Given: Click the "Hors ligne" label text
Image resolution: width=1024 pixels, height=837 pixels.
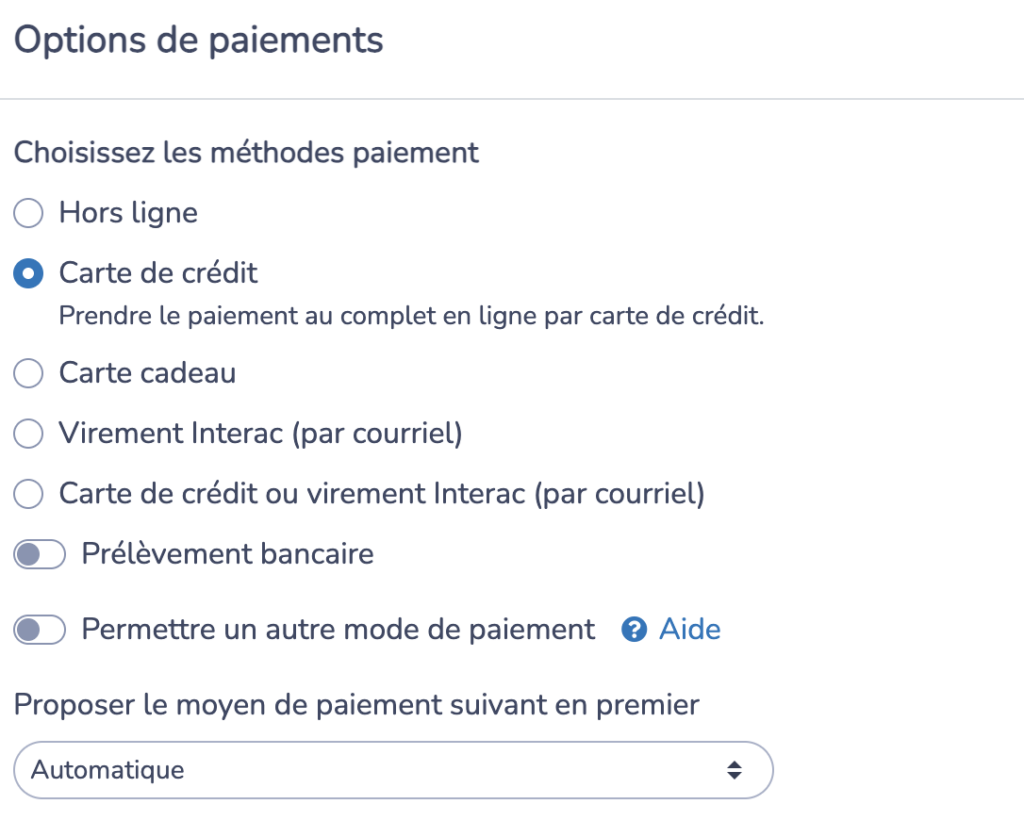Looking at the screenshot, I should coord(128,213).
